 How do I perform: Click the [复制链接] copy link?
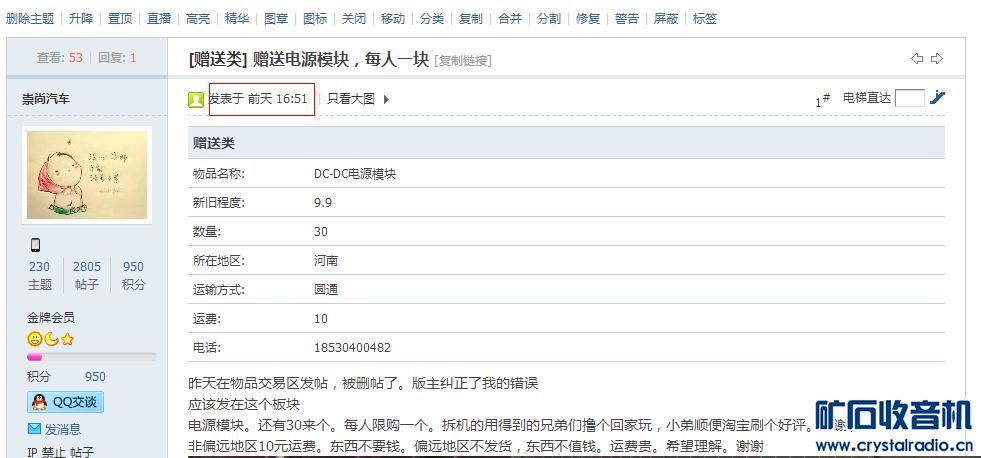(462, 61)
